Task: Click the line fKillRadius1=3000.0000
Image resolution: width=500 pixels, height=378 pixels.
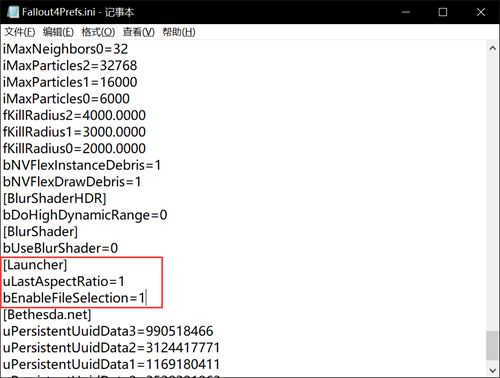Action: (x=74, y=132)
